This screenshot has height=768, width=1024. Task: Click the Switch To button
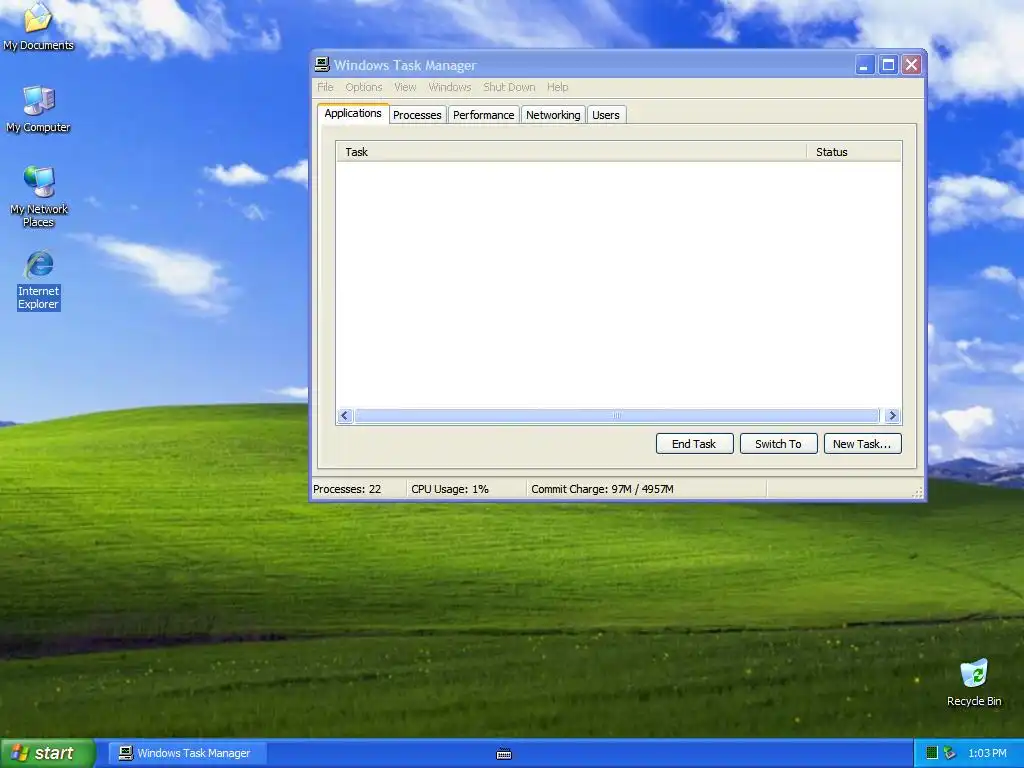[x=778, y=443]
